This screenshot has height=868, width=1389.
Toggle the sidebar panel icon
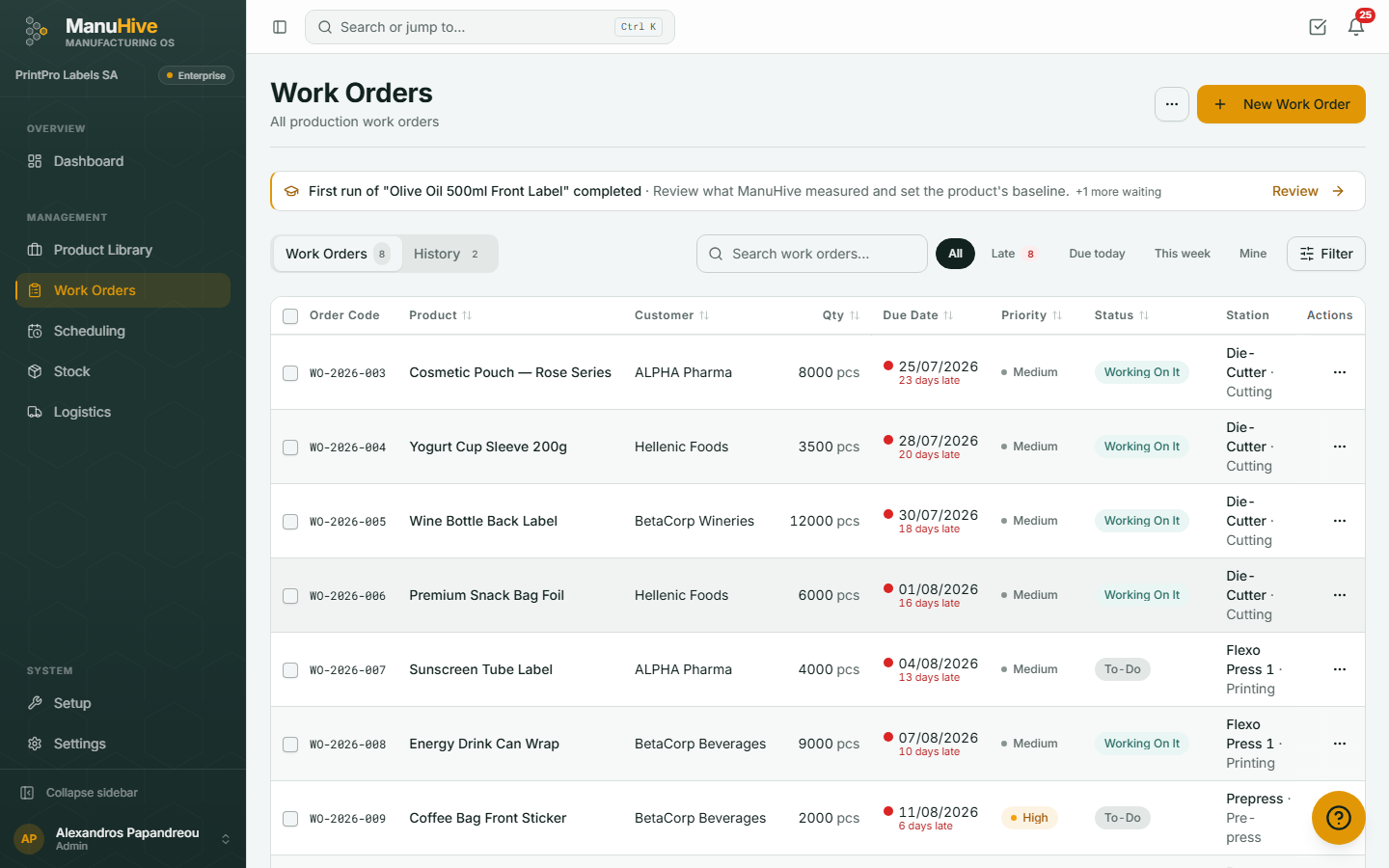280,27
